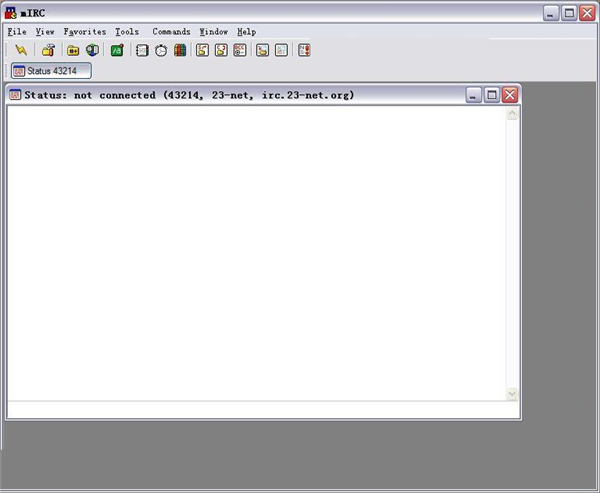
Task: Expand the Tools menu
Action: tap(127, 32)
